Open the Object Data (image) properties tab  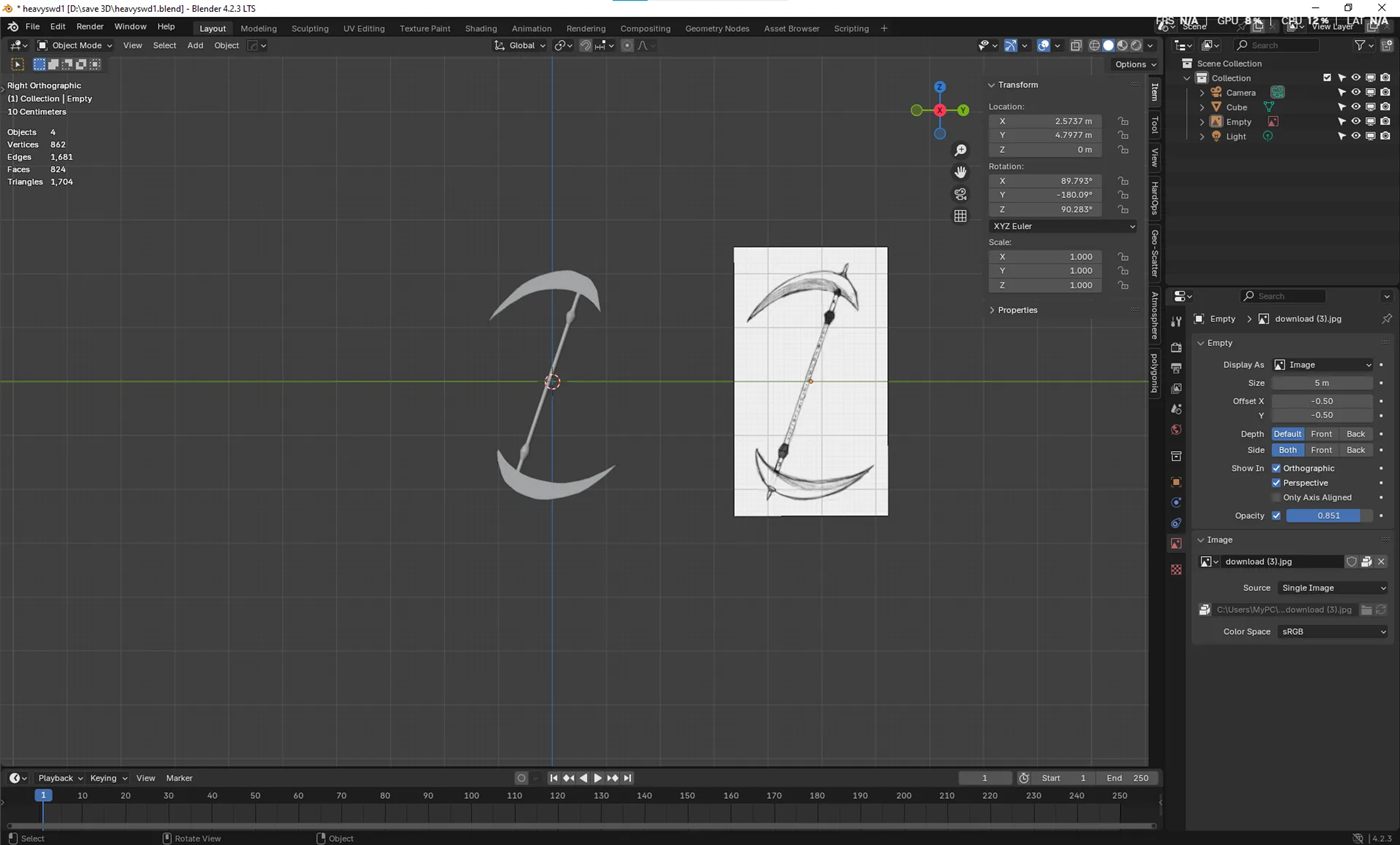click(1176, 543)
